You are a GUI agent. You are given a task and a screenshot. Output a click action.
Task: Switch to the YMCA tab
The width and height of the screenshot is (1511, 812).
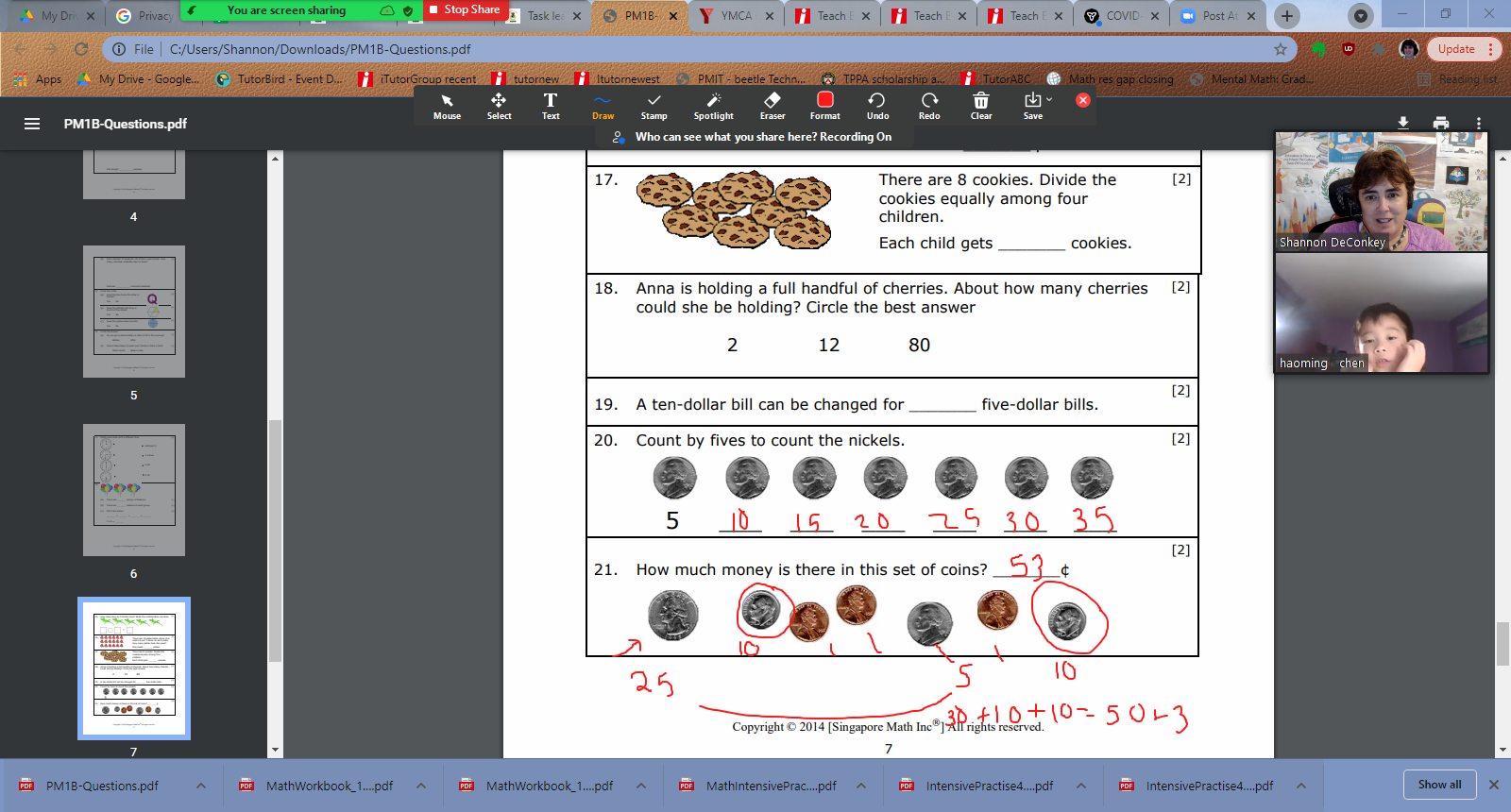coord(735,16)
